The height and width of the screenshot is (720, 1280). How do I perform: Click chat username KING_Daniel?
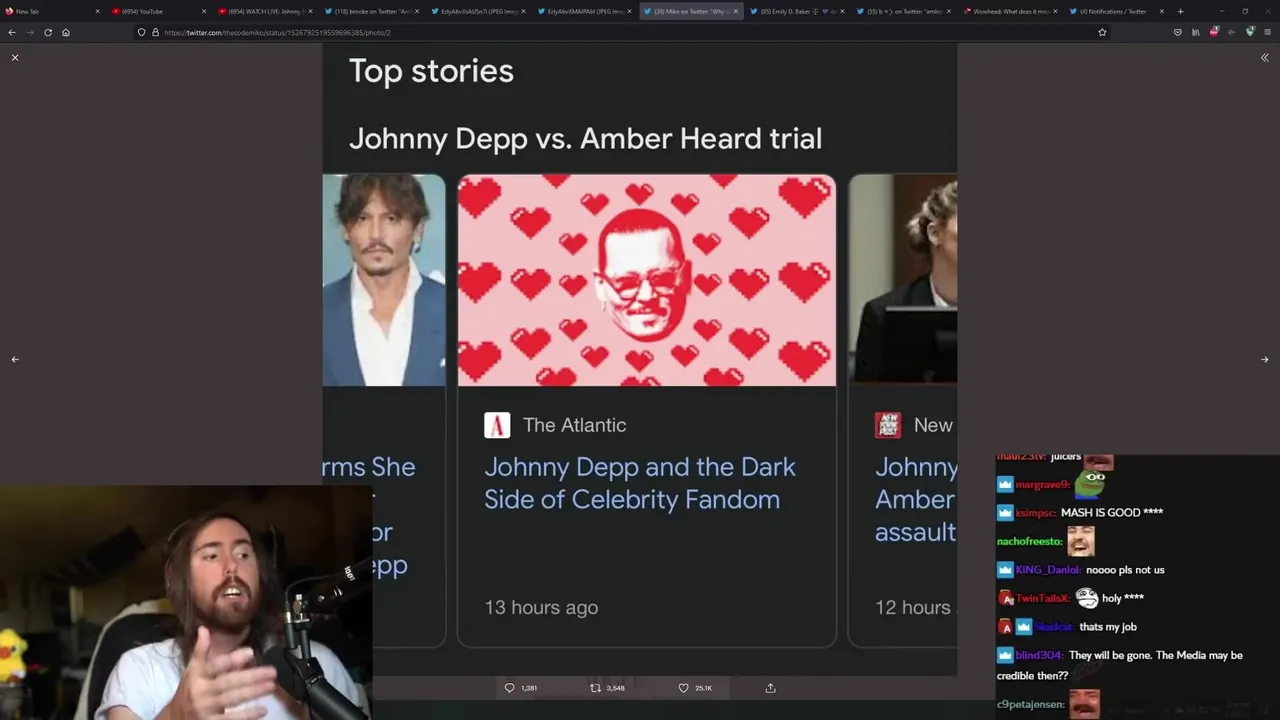[1048, 570]
